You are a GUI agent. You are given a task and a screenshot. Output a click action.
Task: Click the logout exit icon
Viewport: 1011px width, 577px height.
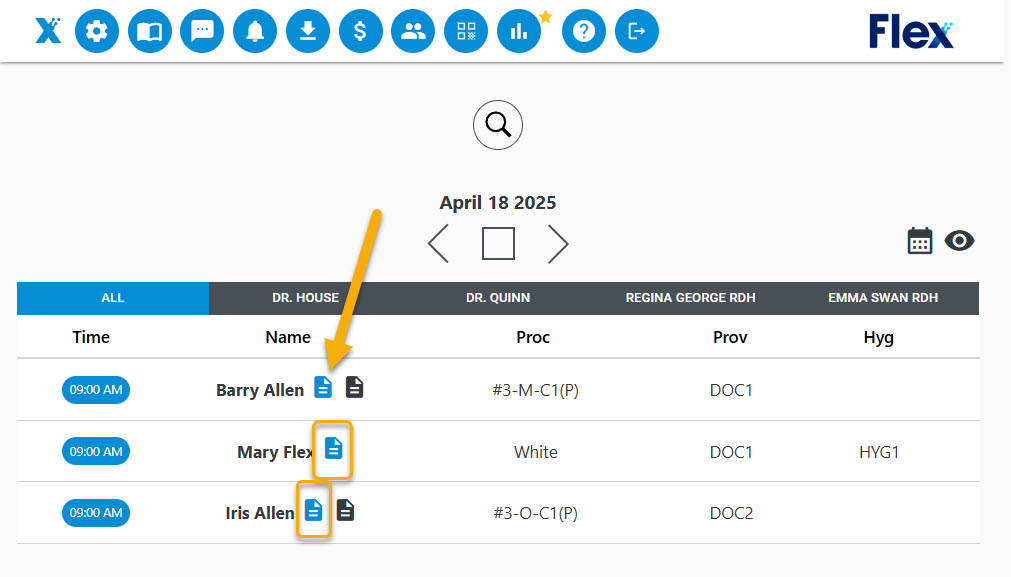click(636, 31)
